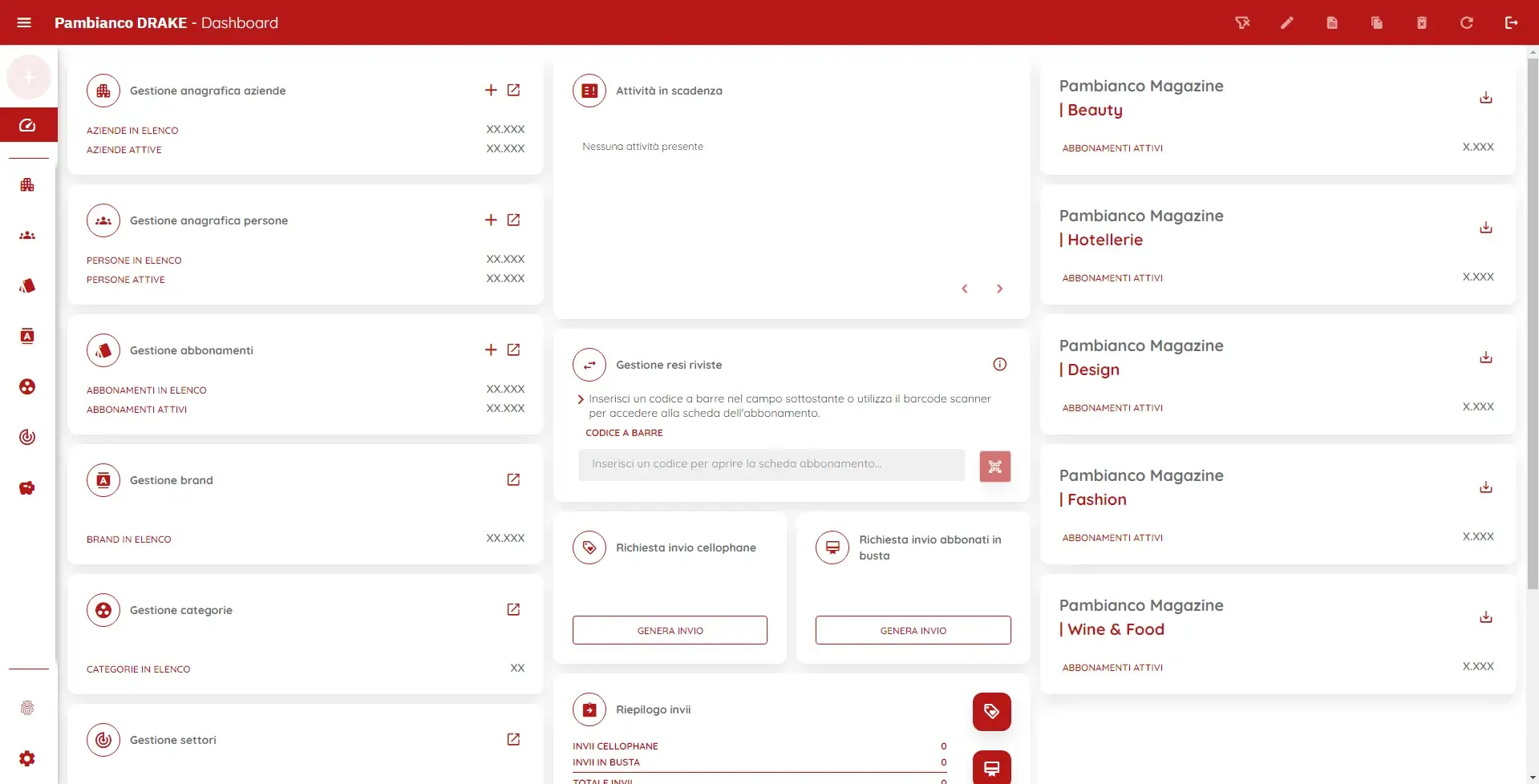This screenshot has width=1539, height=784.
Task: Open the subscriptions section from the sidebar
Action: (27, 286)
